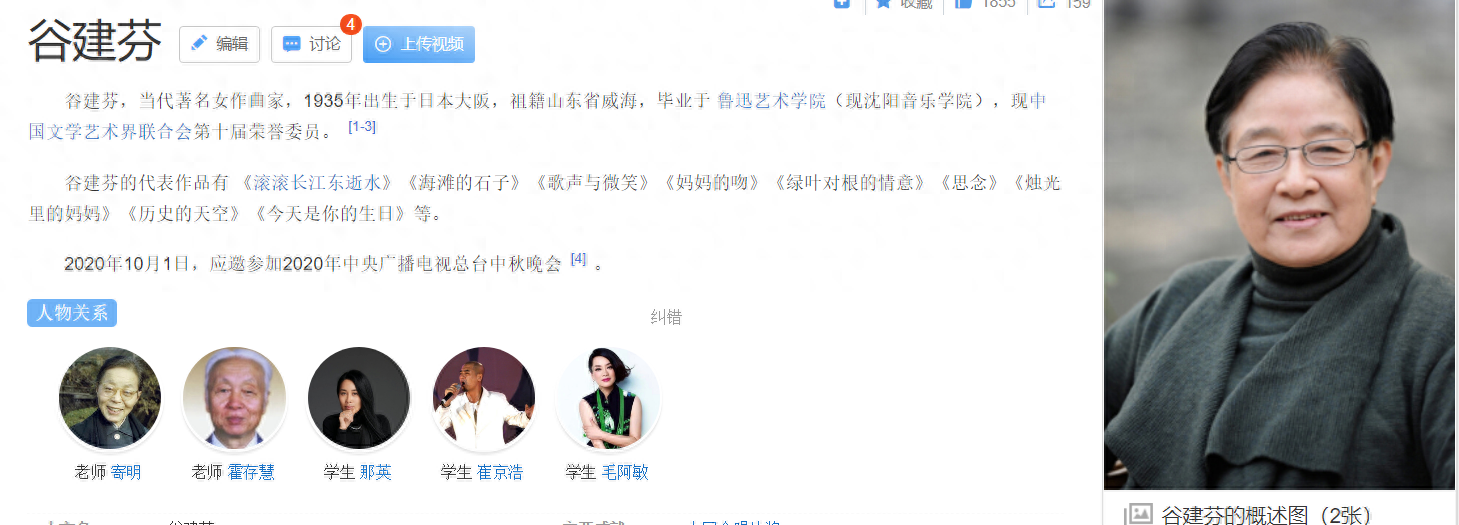Click the 纠错 error correction link

point(666,317)
